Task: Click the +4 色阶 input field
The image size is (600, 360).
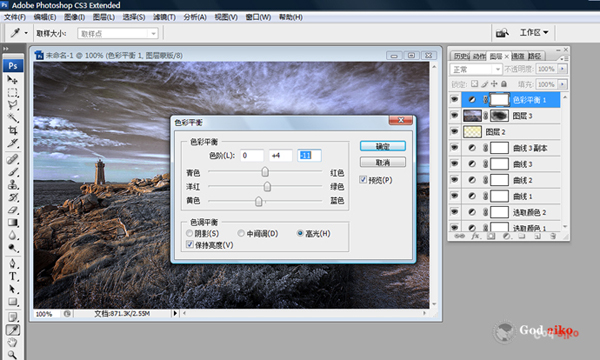Action: coord(280,155)
